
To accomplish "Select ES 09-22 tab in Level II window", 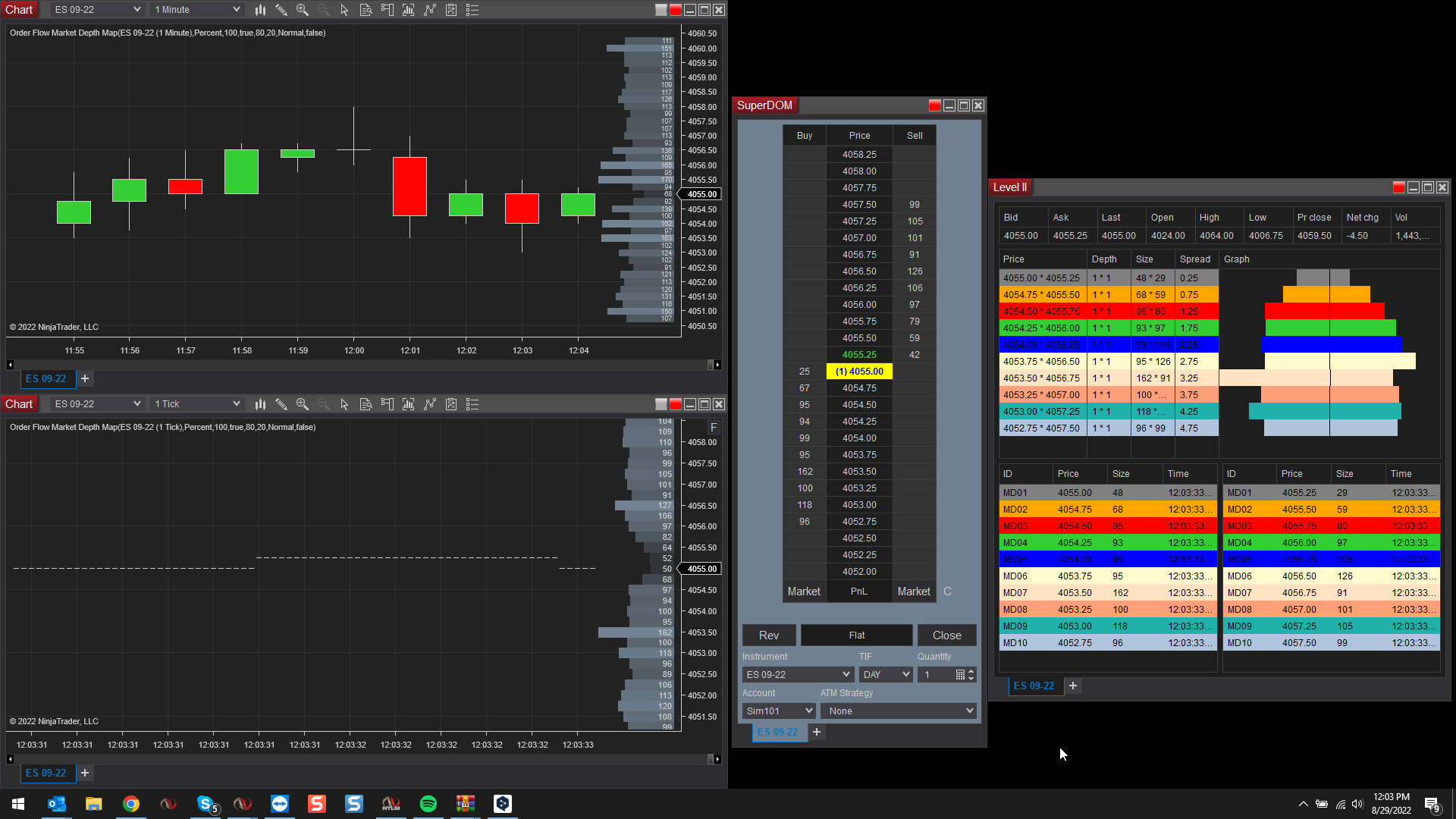I will tap(1034, 686).
